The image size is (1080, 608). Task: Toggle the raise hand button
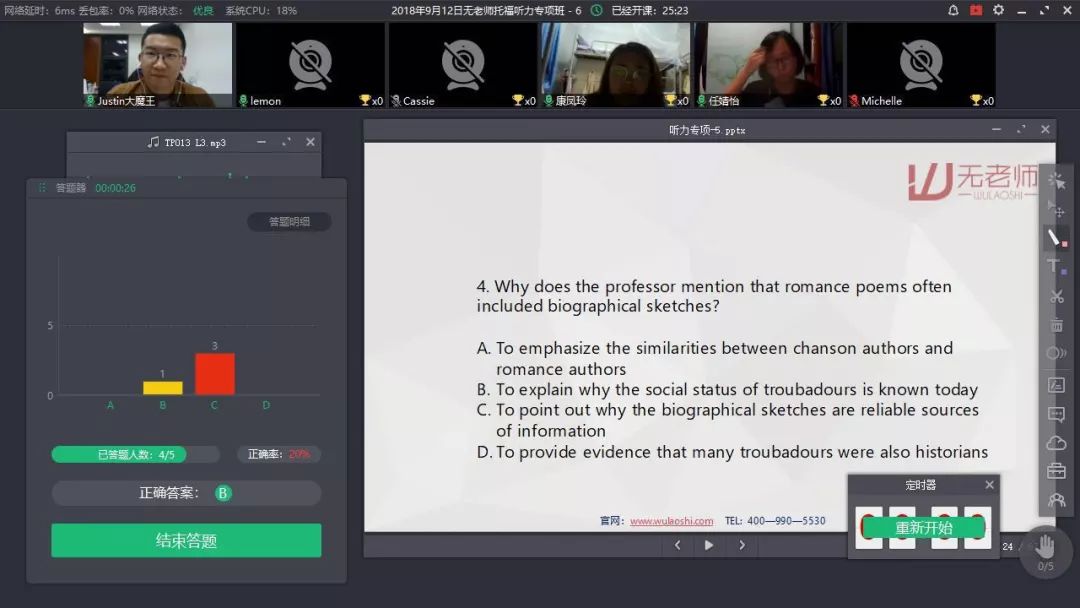click(1045, 547)
